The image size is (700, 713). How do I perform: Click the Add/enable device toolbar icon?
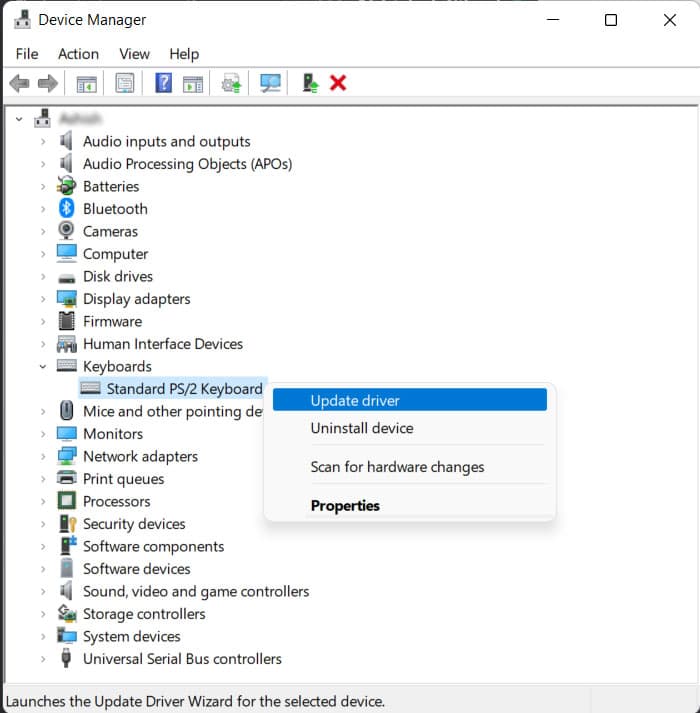coord(310,83)
